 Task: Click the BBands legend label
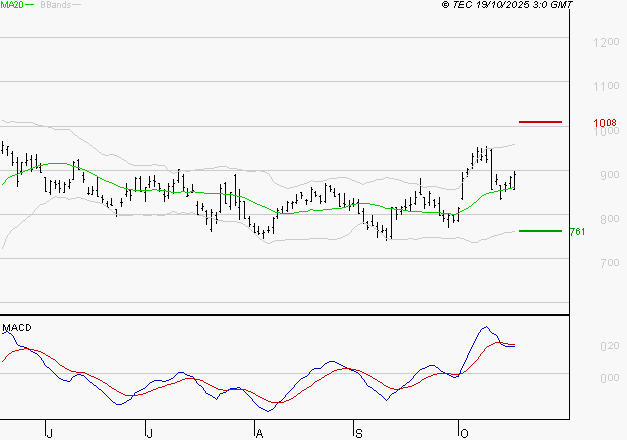pos(55,5)
